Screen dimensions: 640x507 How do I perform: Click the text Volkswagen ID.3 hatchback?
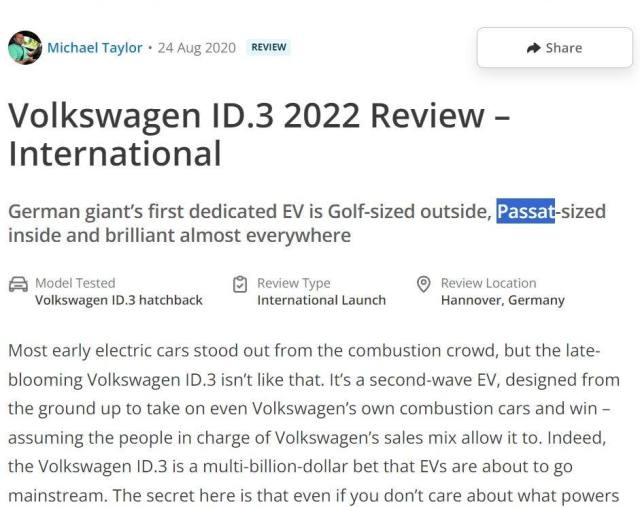pos(119,300)
